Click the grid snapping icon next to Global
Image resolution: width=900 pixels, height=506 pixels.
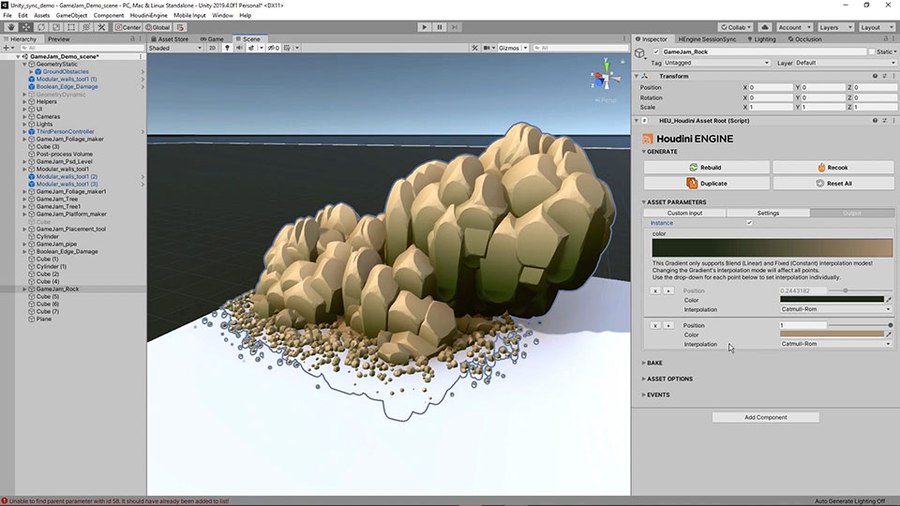point(180,27)
